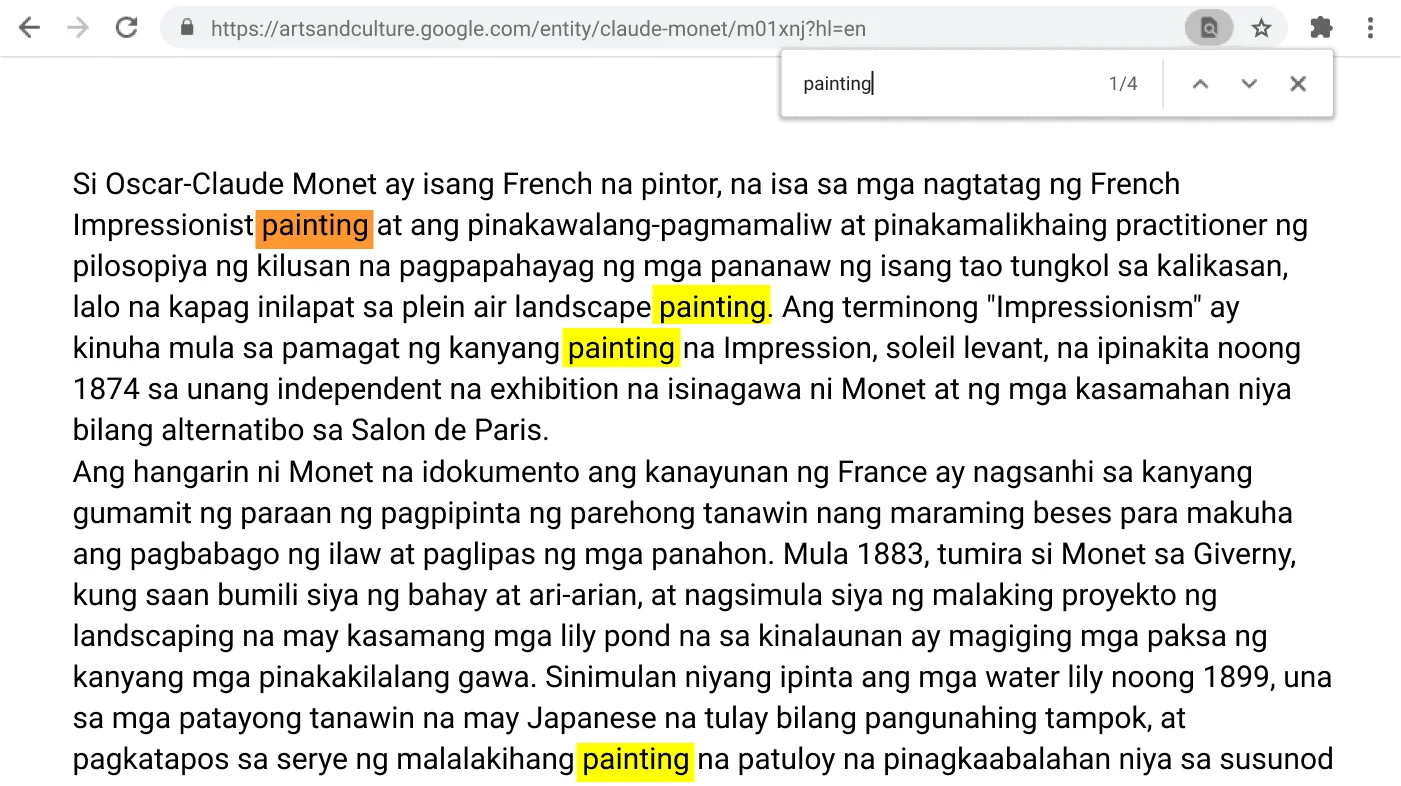Click the back navigation arrow
The width and height of the screenshot is (1401, 786).
29,27
